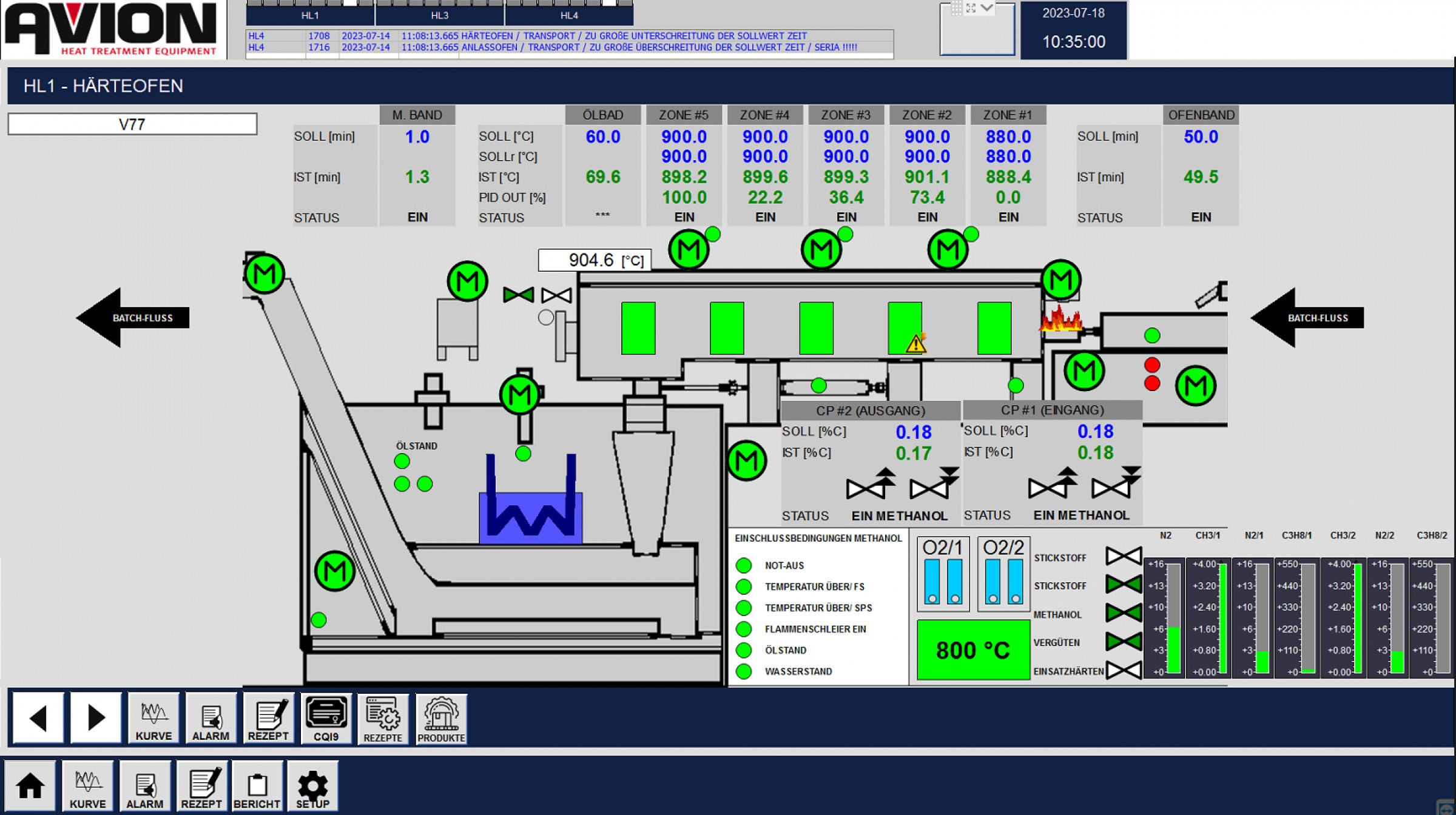The width and height of the screenshot is (1456, 815).
Task: Open the SETUP gear icon
Action: pyautogui.click(x=312, y=786)
